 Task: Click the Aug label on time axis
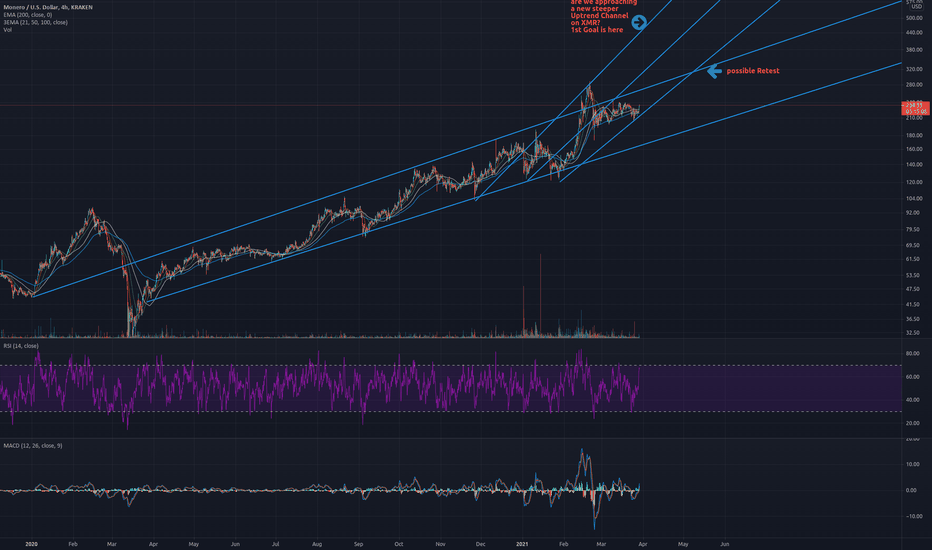click(317, 544)
